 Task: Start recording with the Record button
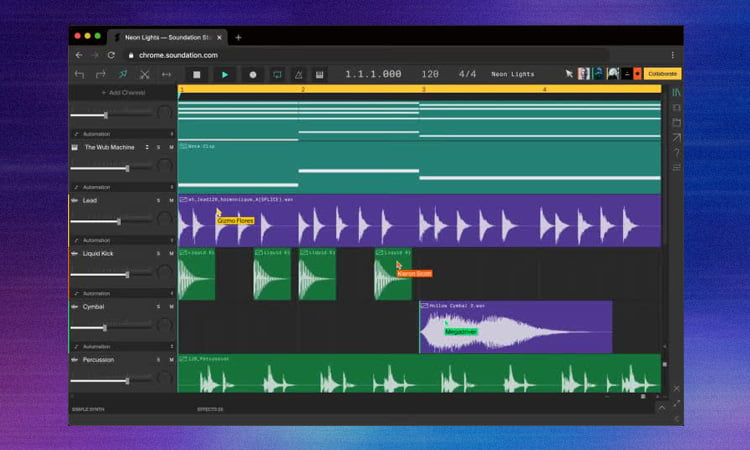pos(252,74)
